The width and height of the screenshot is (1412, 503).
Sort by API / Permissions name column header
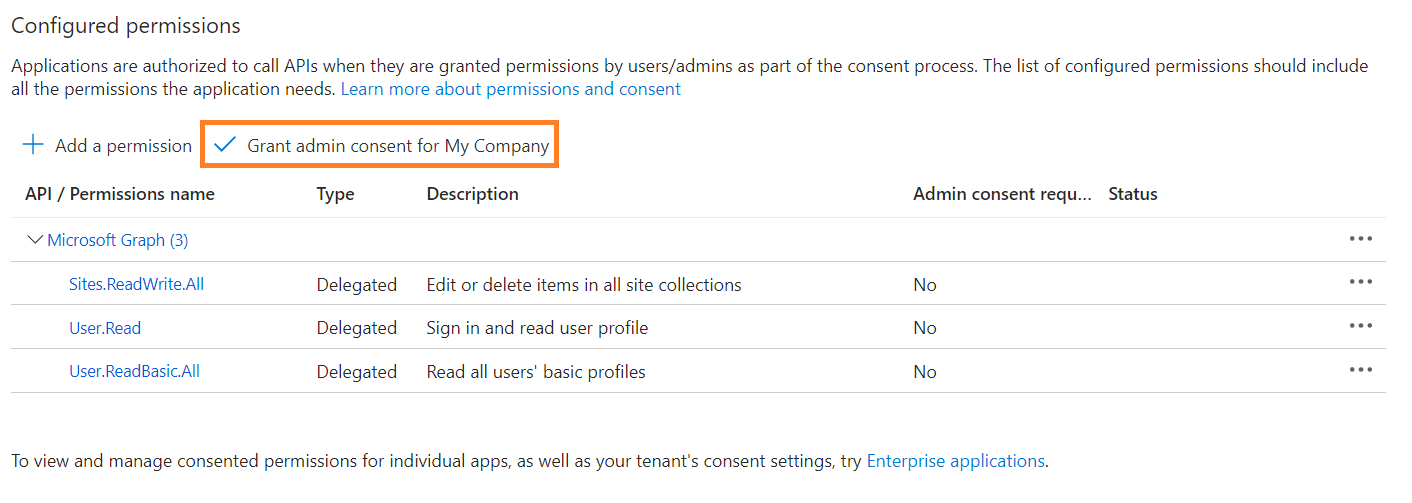120,194
